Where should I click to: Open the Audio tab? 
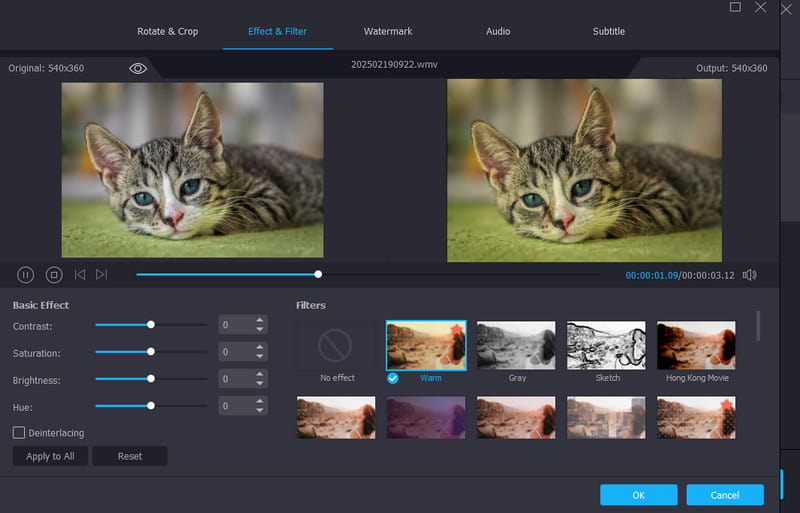coord(498,31)
